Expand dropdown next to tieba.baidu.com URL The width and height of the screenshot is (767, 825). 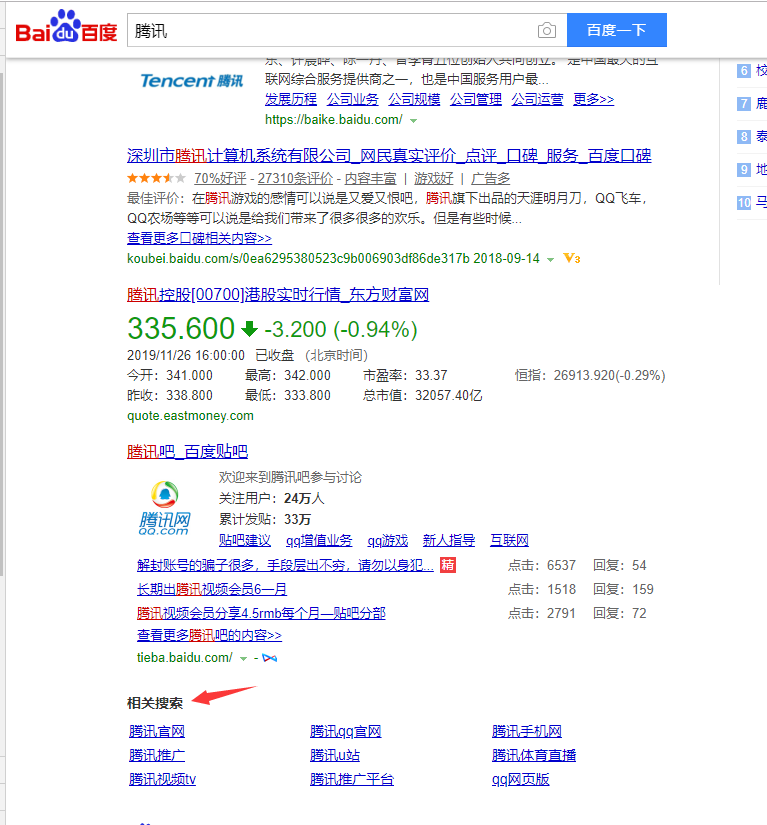click(x=243, y=658)
